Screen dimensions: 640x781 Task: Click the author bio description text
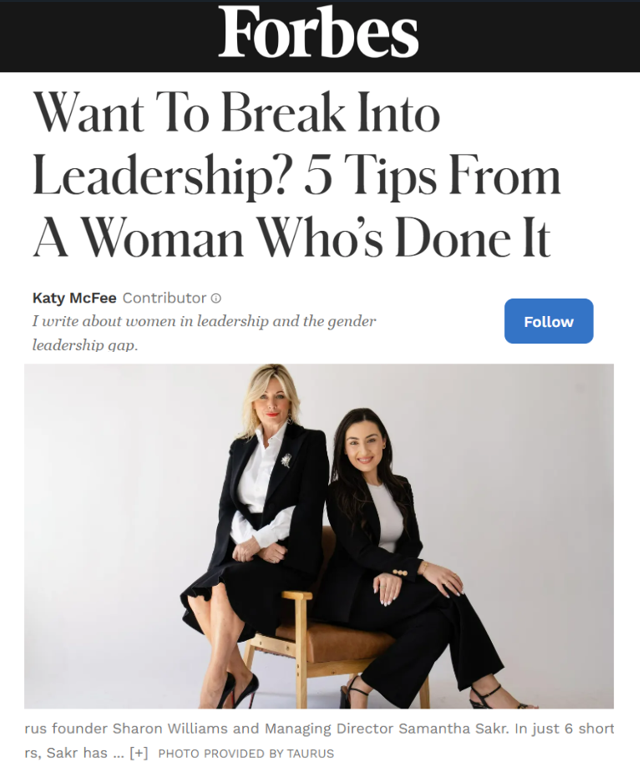tap(204, 332)
